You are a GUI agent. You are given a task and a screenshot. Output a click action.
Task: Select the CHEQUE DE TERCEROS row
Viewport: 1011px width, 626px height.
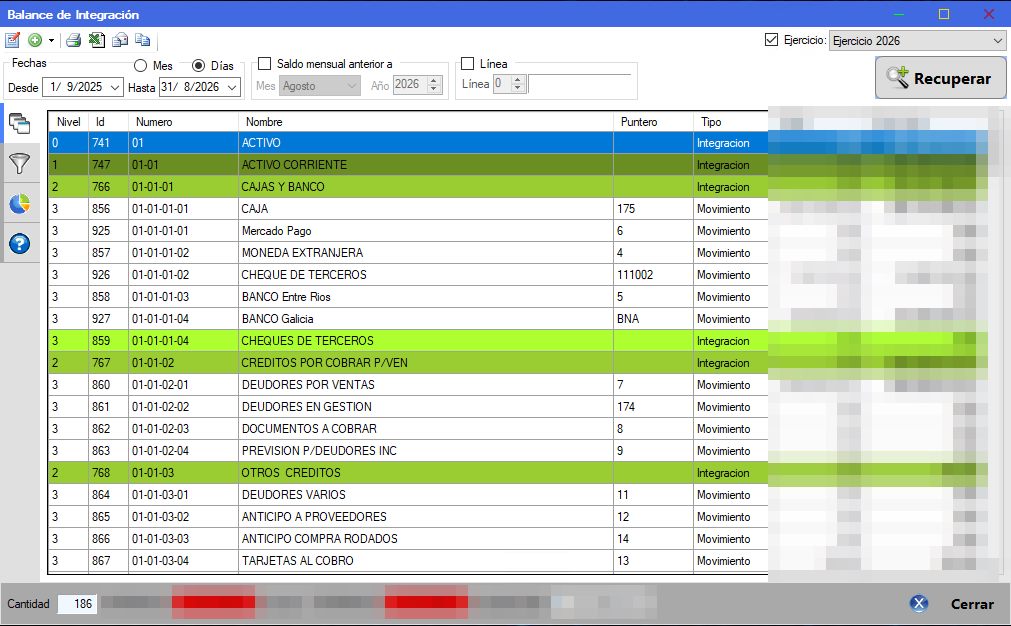pos(408,275)
